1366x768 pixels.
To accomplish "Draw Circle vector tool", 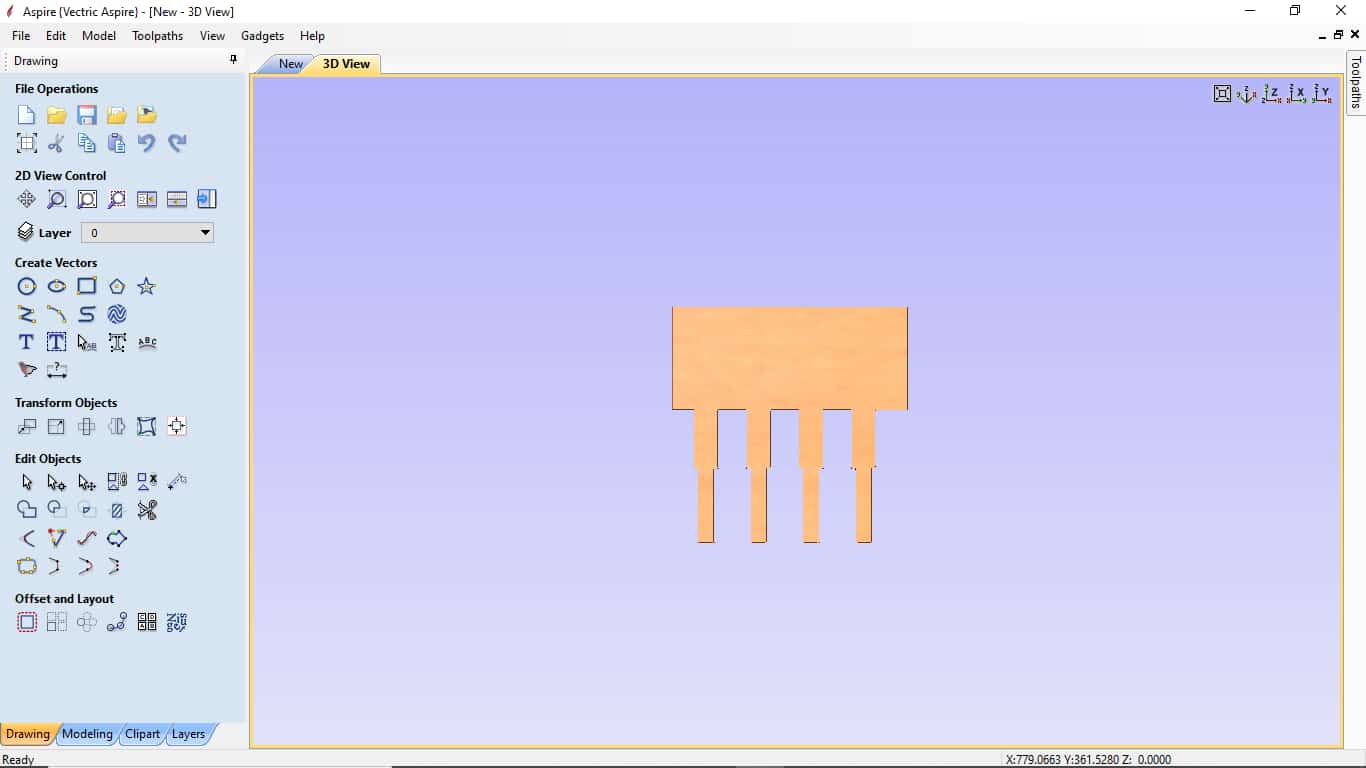I will click(x=27, y=287).
